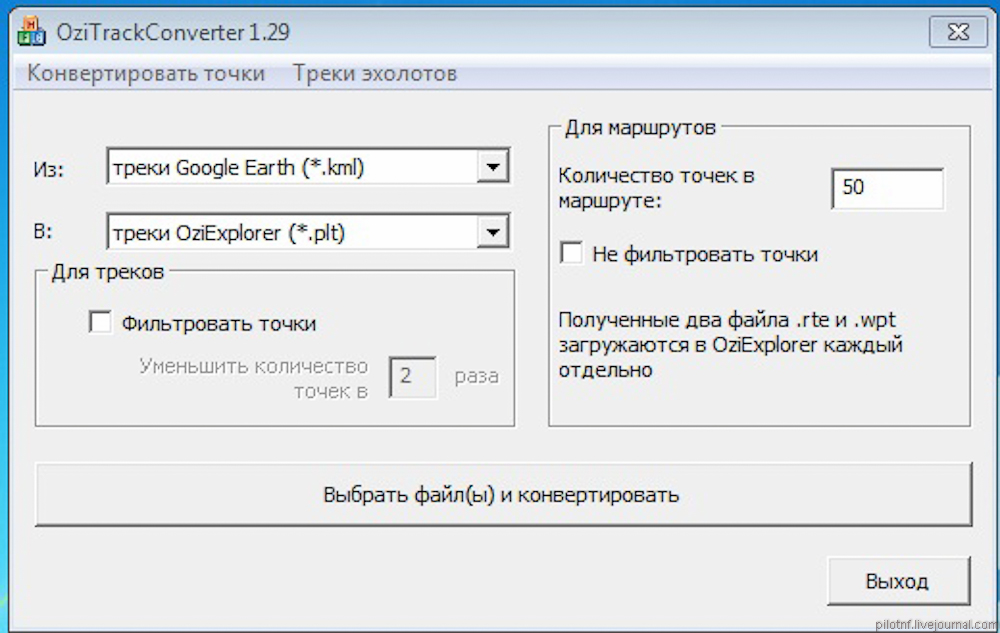This screenshot has height=633, width=1000.
Task: Click the Для треков group title
Action: click(108, 272)
